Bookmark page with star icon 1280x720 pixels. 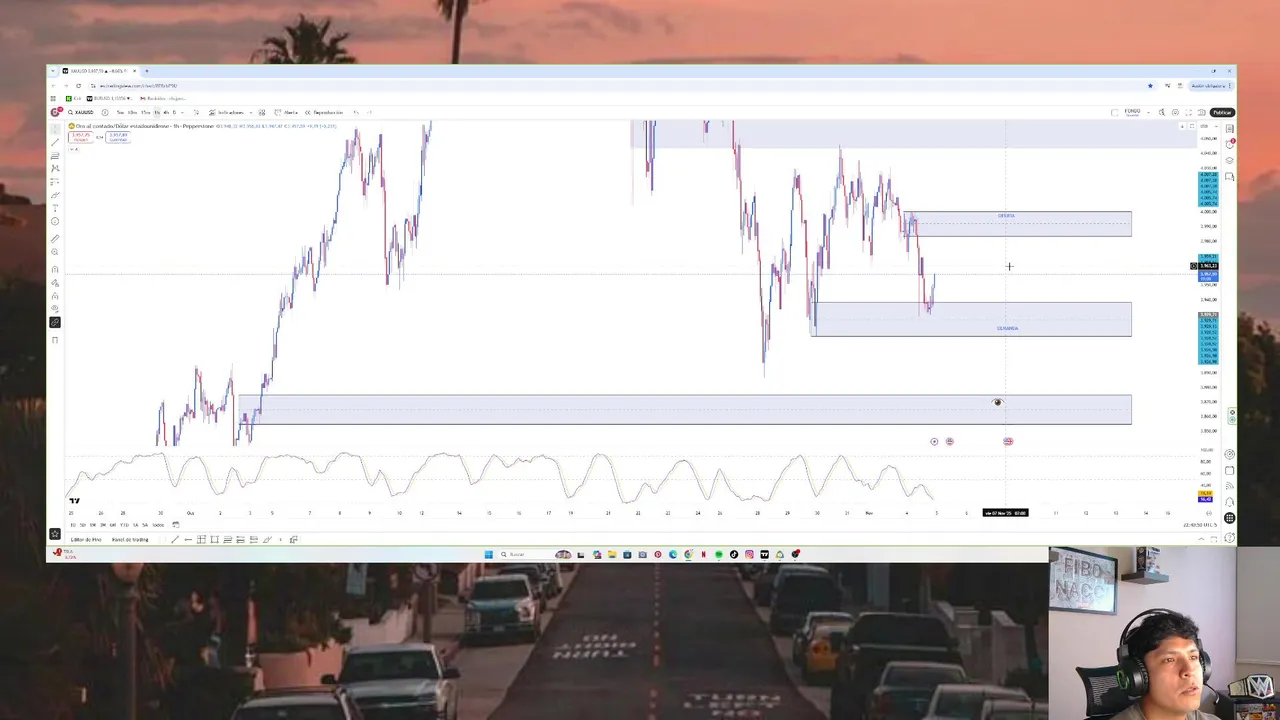click(x=1150, y=86)
